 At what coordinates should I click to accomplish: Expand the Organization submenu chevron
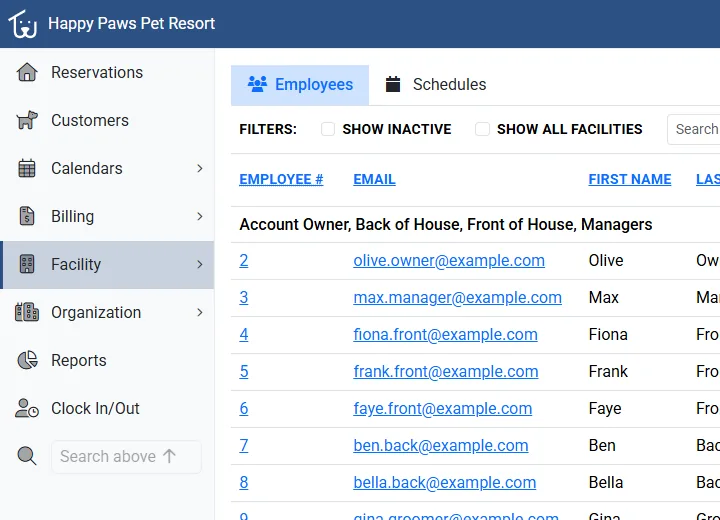(x=200, y=312)
